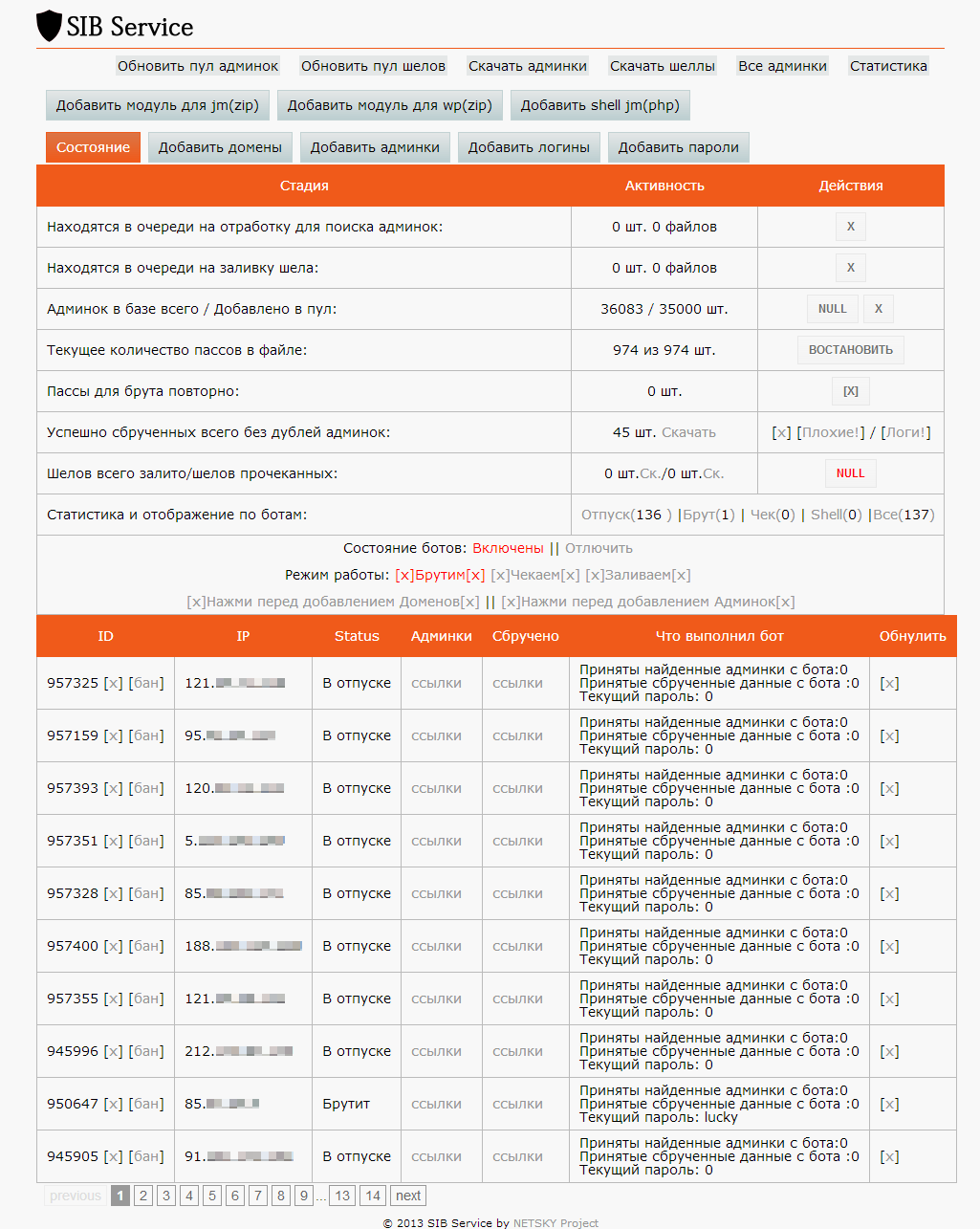This screenshot has width=980, height=1229.
Task: Go to pagination page 14
Action: (373, 1196)
